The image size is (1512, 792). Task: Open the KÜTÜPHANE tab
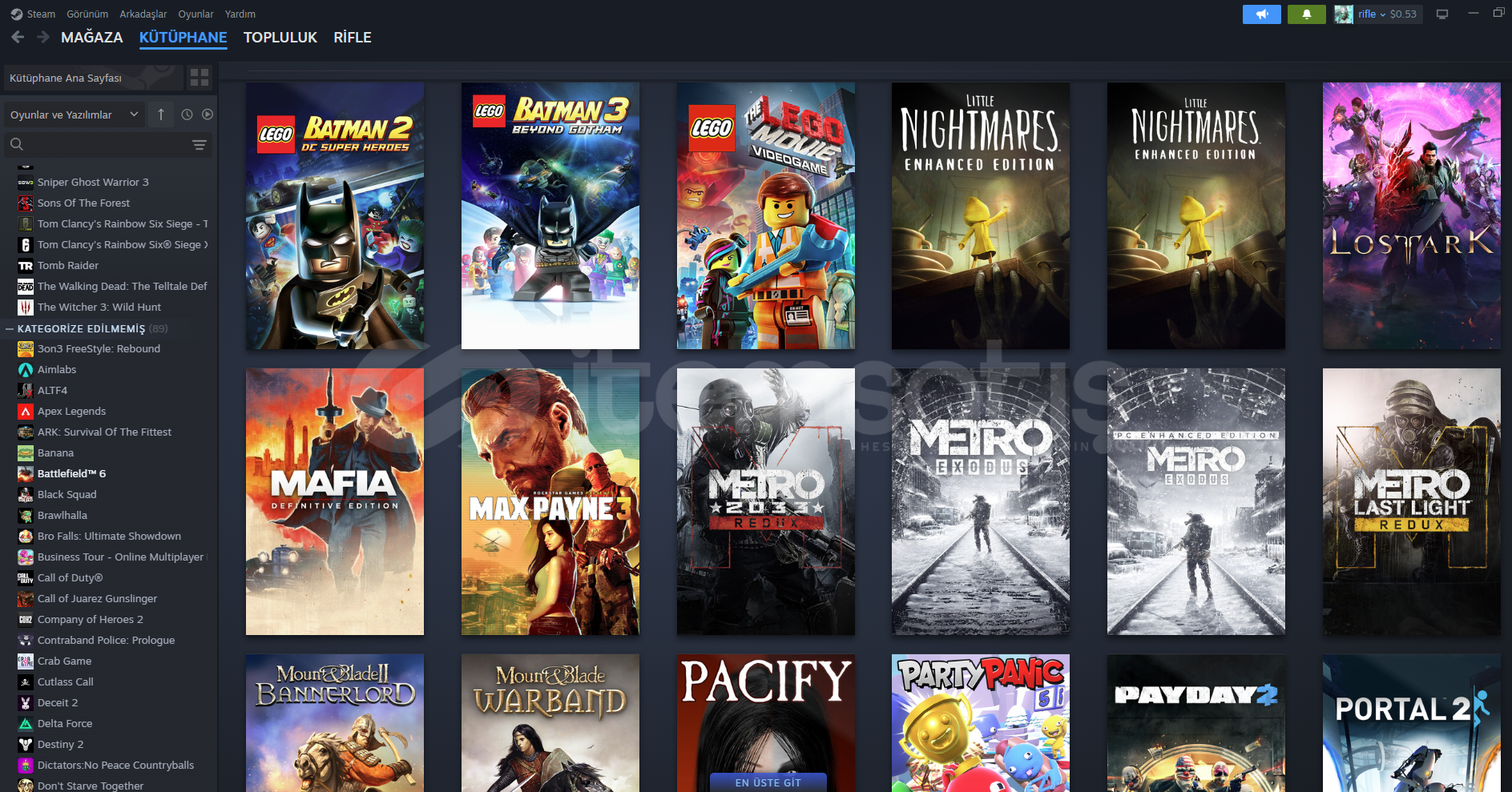coord(183,38)
